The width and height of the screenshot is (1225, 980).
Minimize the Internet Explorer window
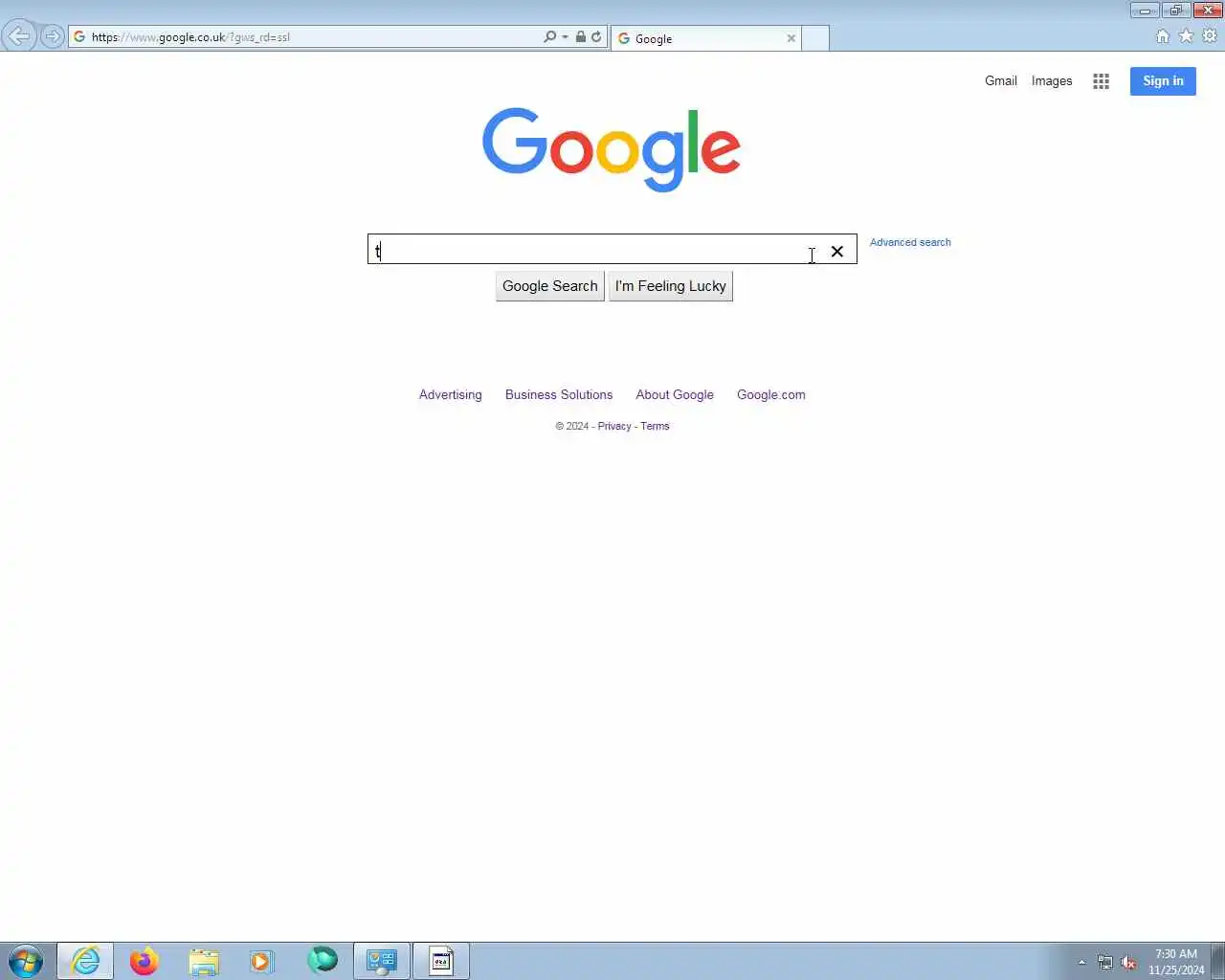(1145, 11)
